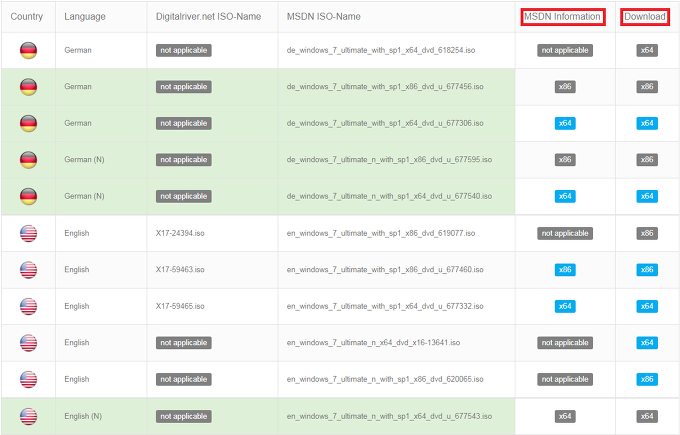This screenshot has height=435, width=680.
Task: Select de_windows_7_ultimate_with_sp1_x86_dvd_u_677456.iso text
Action: coord(385,87)
